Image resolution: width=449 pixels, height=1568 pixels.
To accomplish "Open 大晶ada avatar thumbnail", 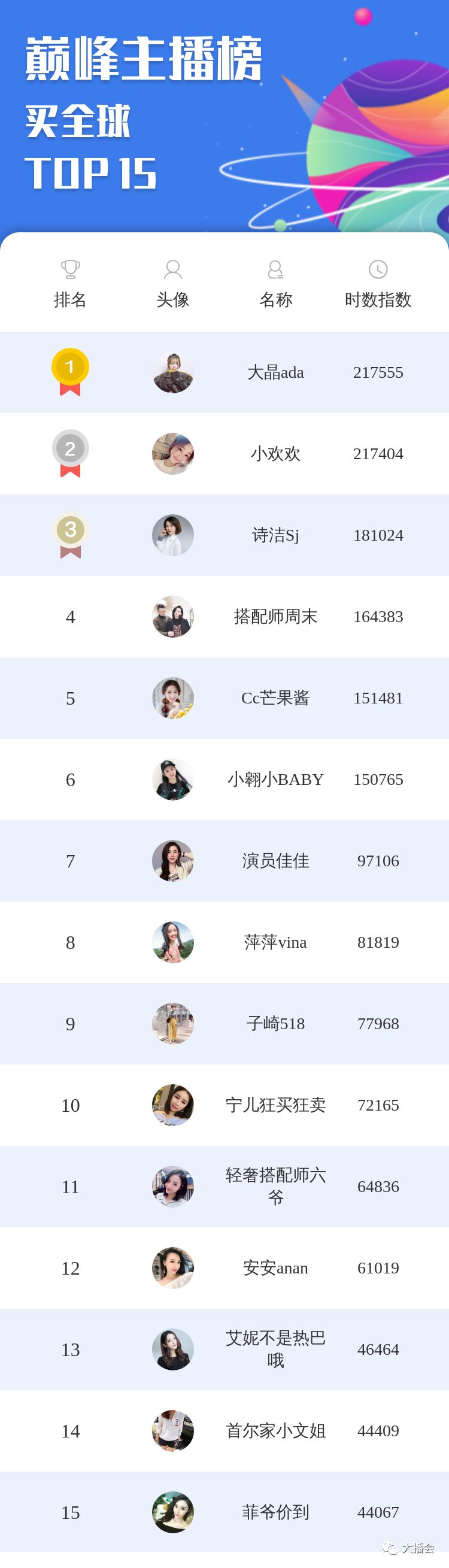I will point(173,372).
